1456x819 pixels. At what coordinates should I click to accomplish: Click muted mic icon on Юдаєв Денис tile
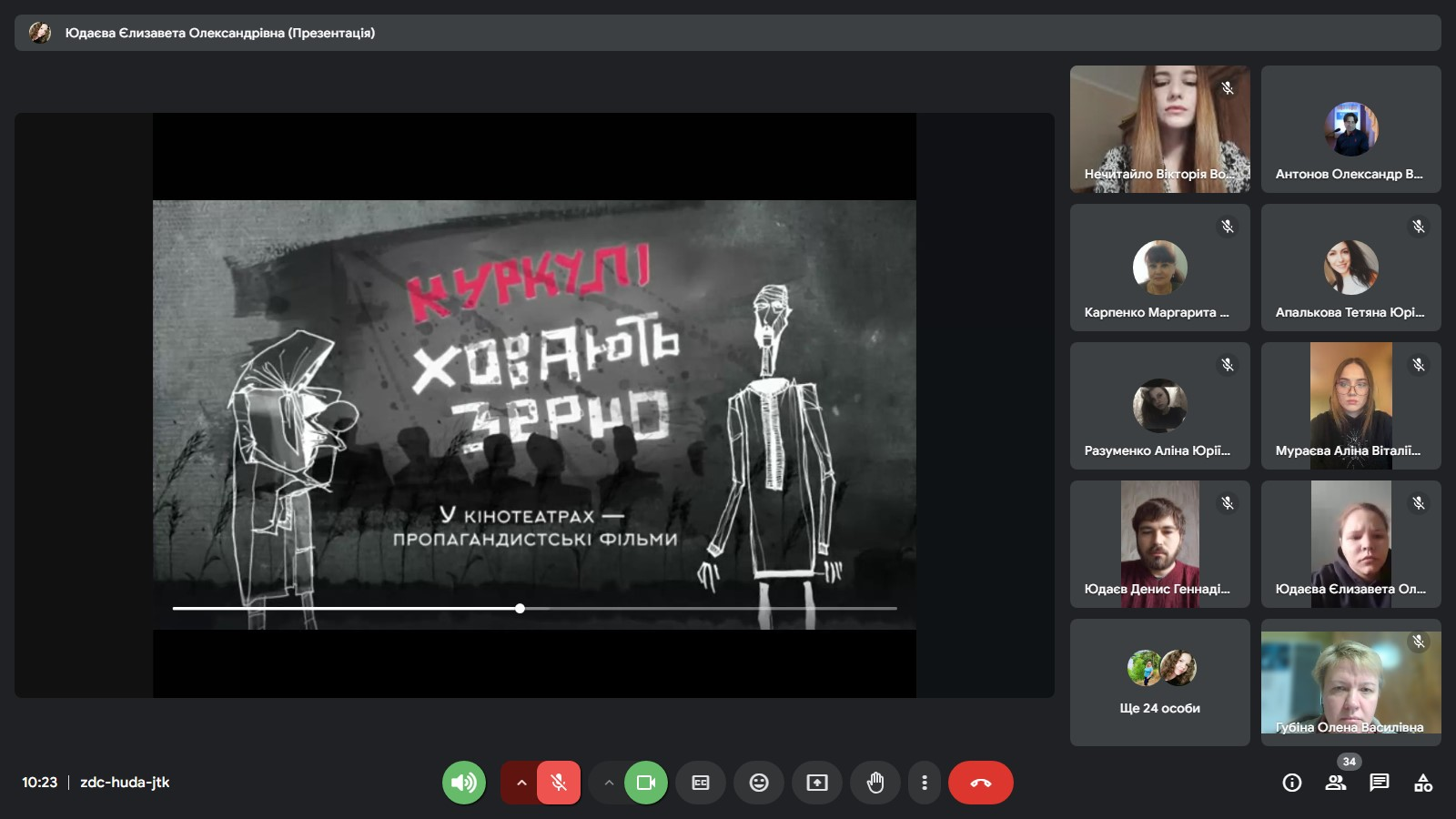tap(1228, 503)
